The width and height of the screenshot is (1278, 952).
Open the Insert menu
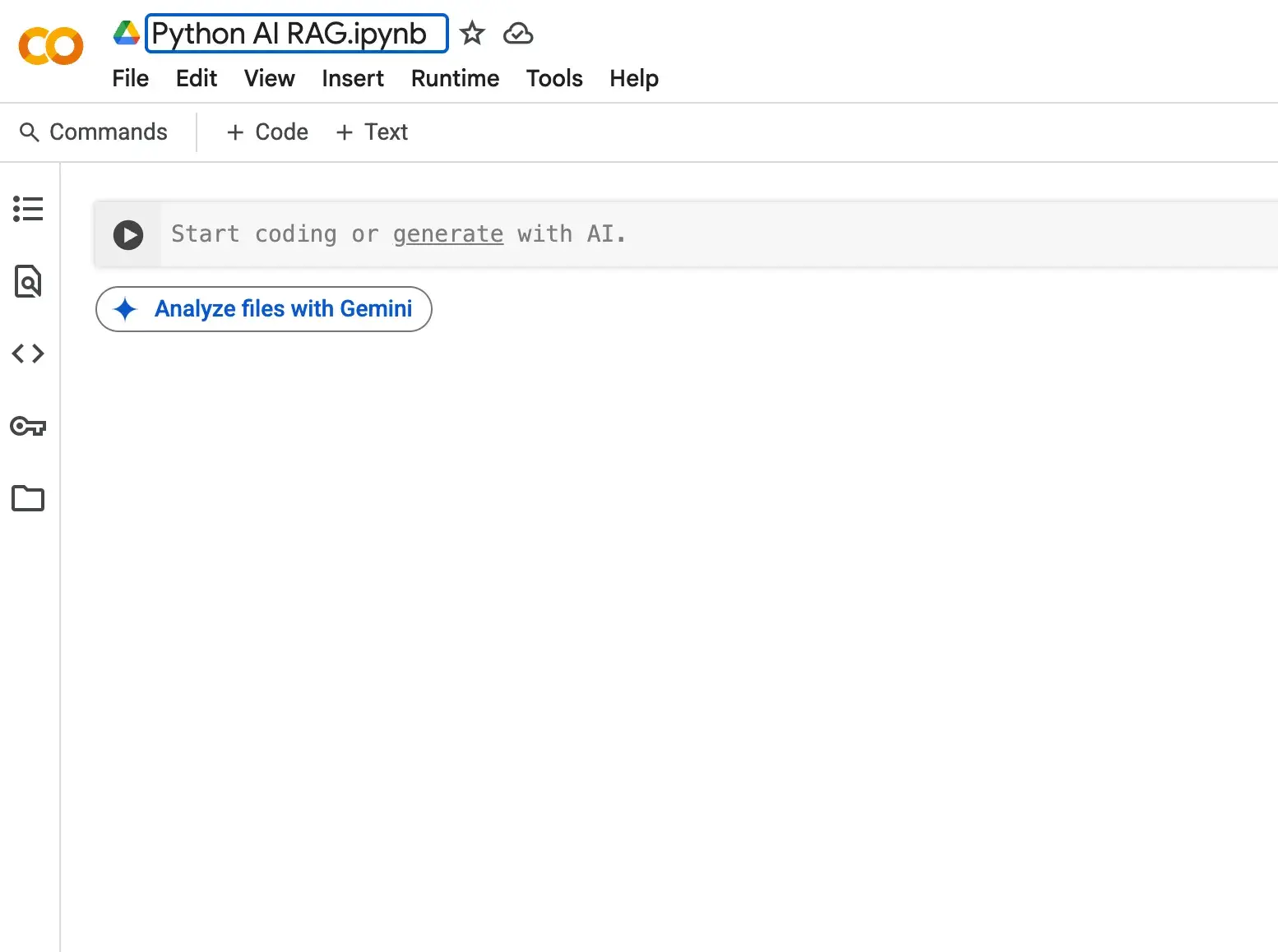point(352,78)
